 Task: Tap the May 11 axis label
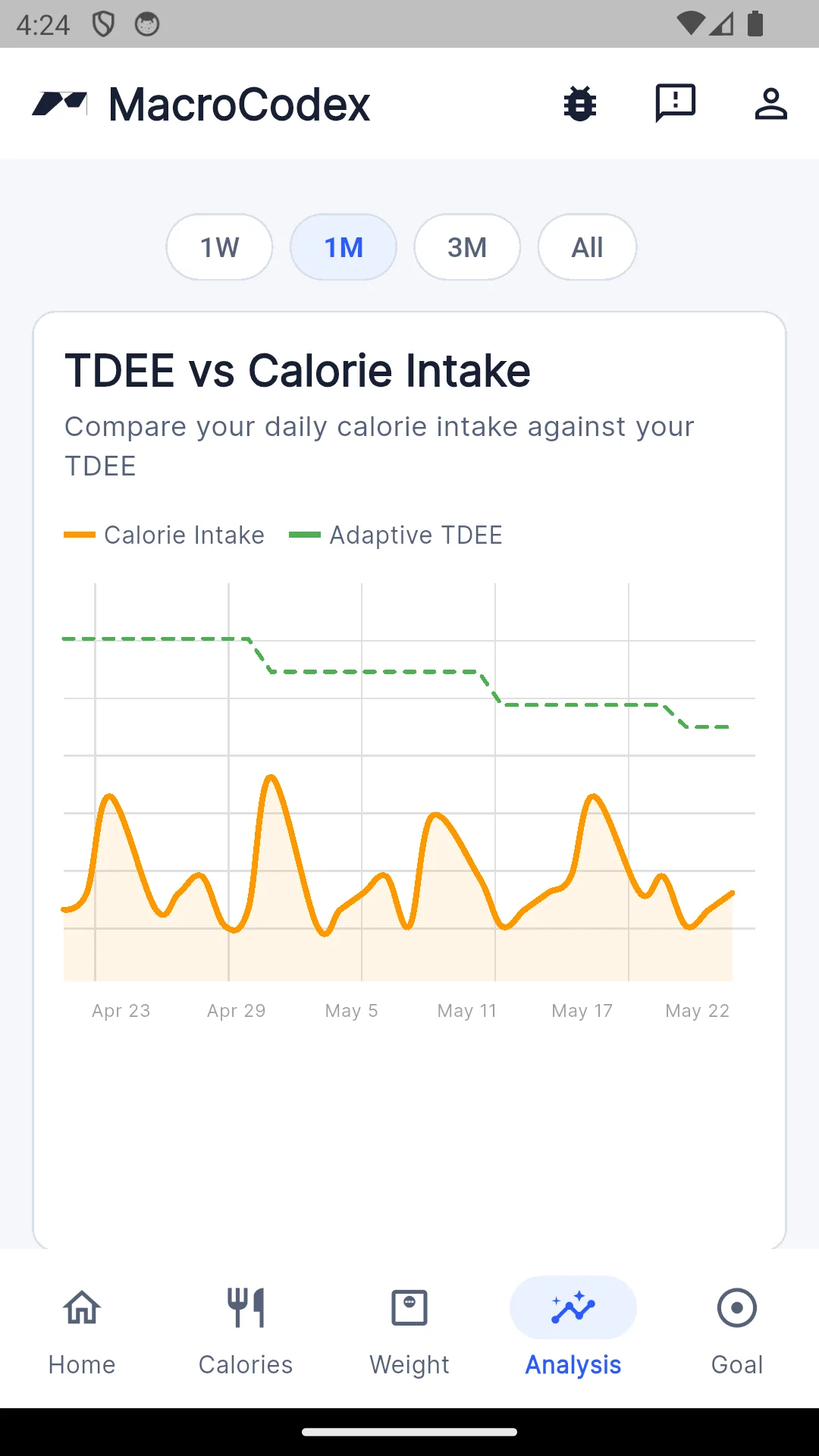(467, 1011)
